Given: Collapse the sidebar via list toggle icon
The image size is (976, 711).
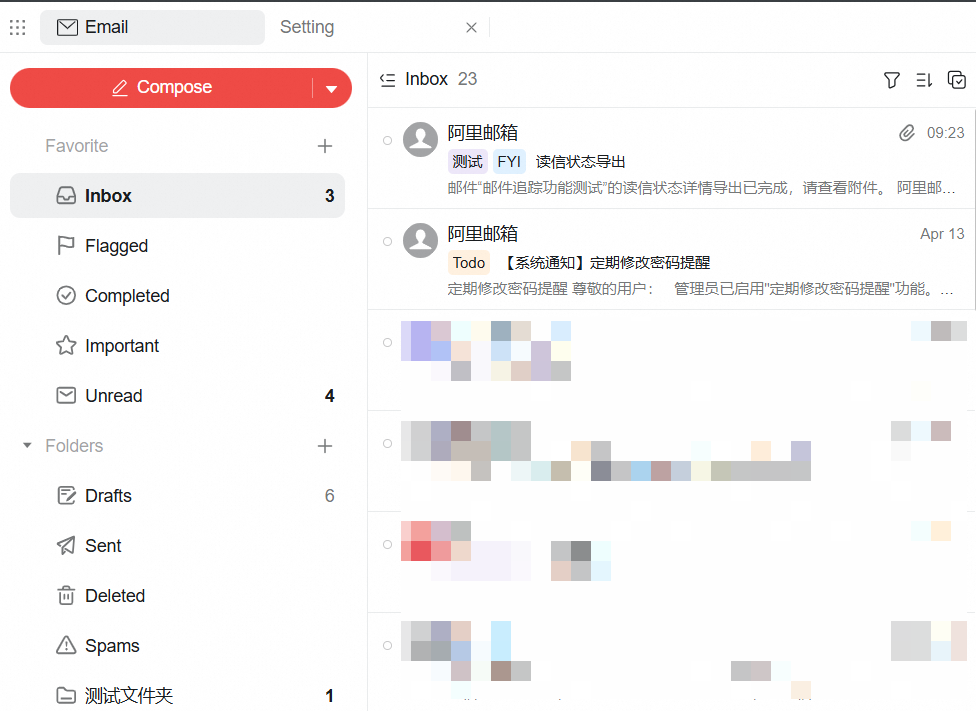Looking at the screenshot, I should (388, 80).
